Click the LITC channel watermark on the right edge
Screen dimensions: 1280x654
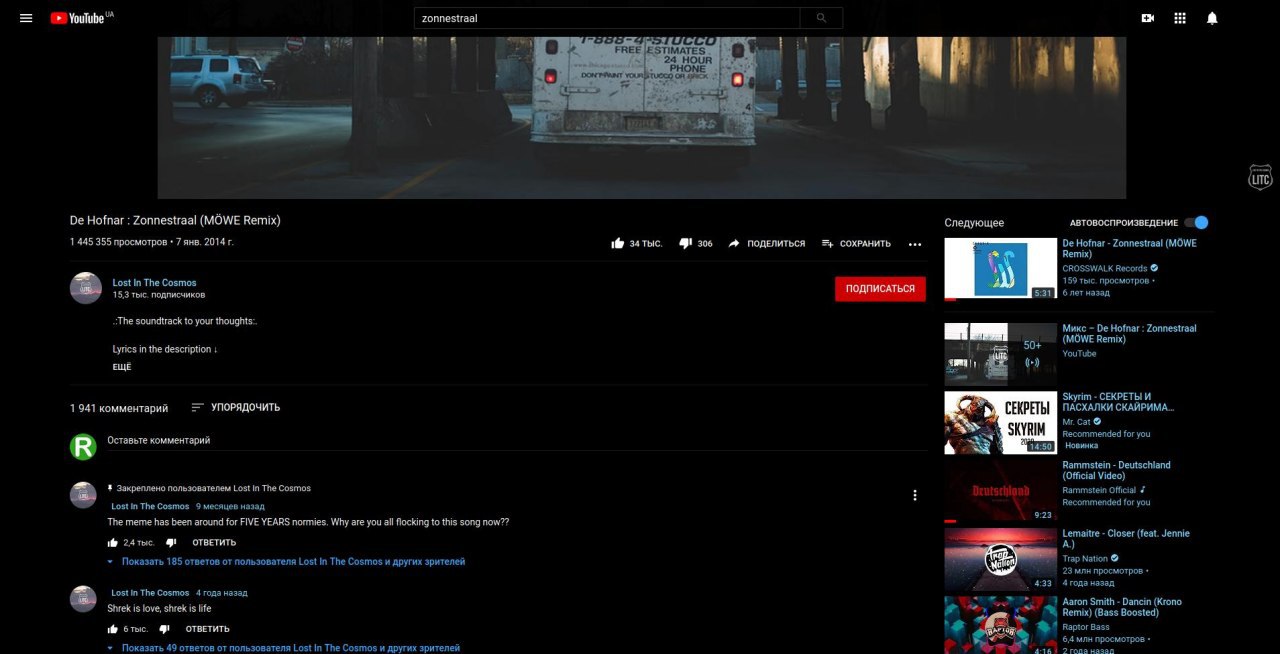point(1260,177)
